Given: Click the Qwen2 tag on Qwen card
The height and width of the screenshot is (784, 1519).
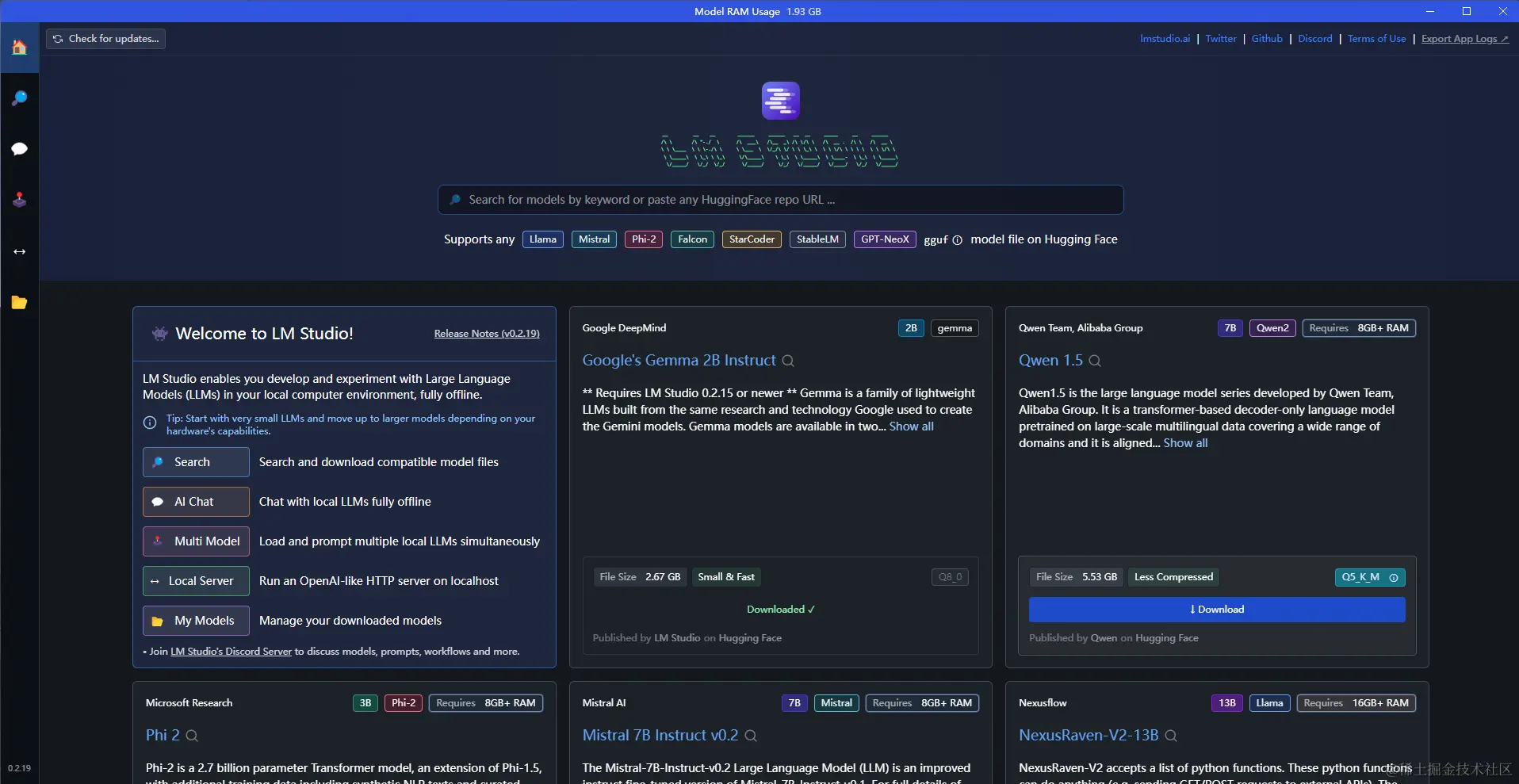Looking at the screenshot, I should [x=1272, y=328].
